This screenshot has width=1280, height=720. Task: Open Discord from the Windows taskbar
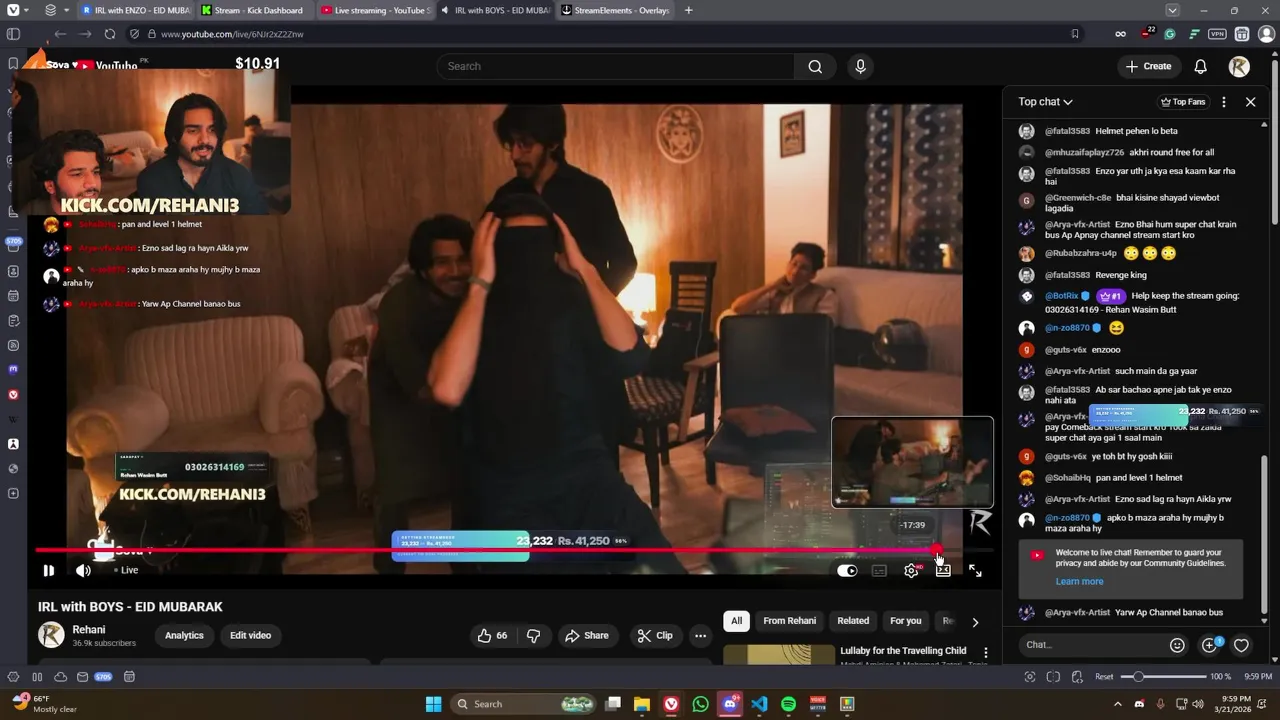pos(730,704)
